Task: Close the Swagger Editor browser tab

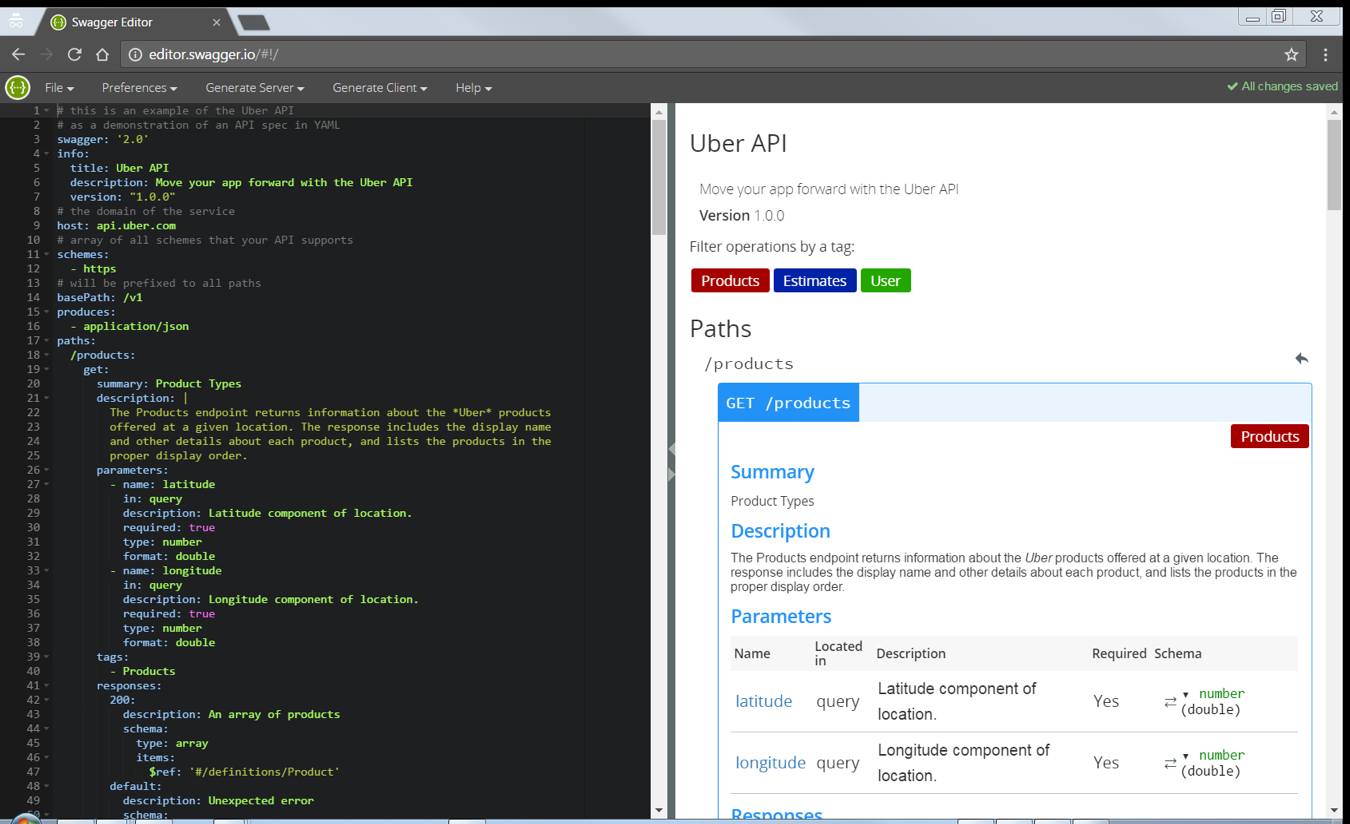Action: pyautogui.click(x=216, y=22)
